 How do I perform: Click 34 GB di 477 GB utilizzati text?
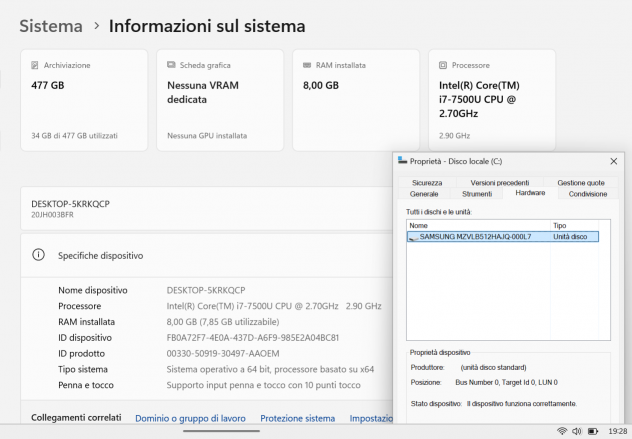[x=75, y=136]
